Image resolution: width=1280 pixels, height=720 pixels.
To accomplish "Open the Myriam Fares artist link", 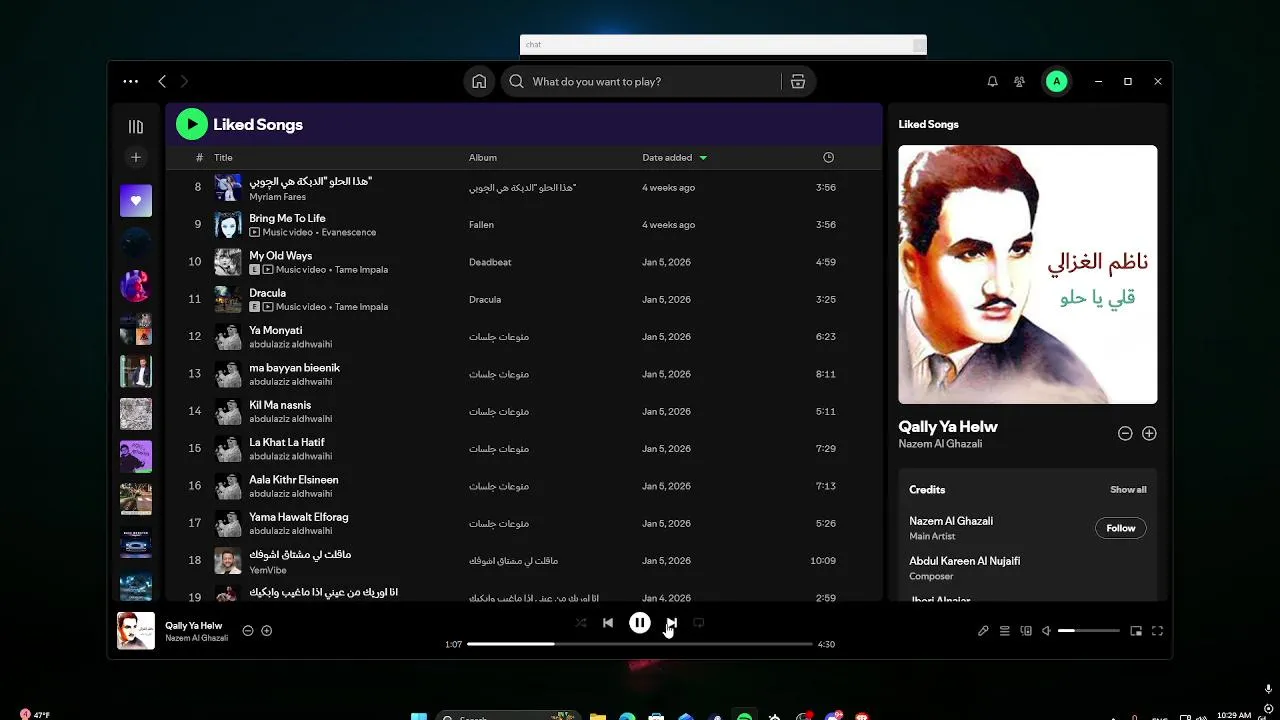I will click(278, 197).
